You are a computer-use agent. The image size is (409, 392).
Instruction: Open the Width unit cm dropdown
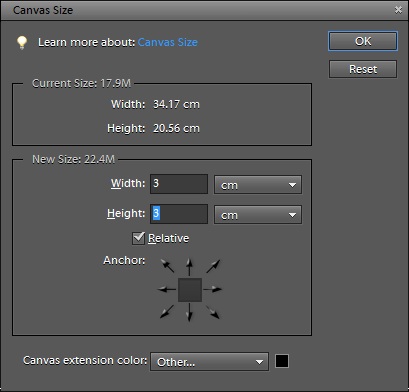click(258, 185)
